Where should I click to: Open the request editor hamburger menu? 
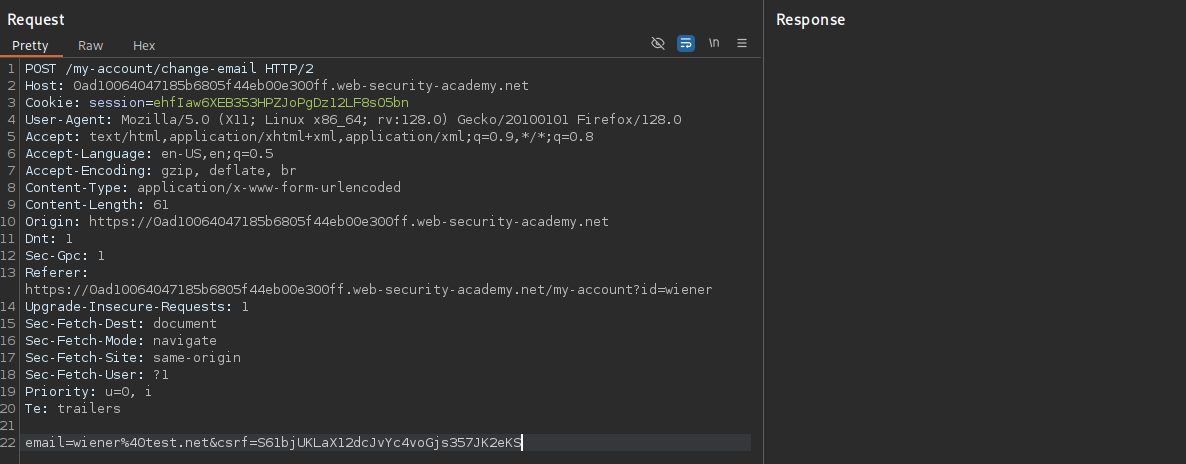(742, 44)
